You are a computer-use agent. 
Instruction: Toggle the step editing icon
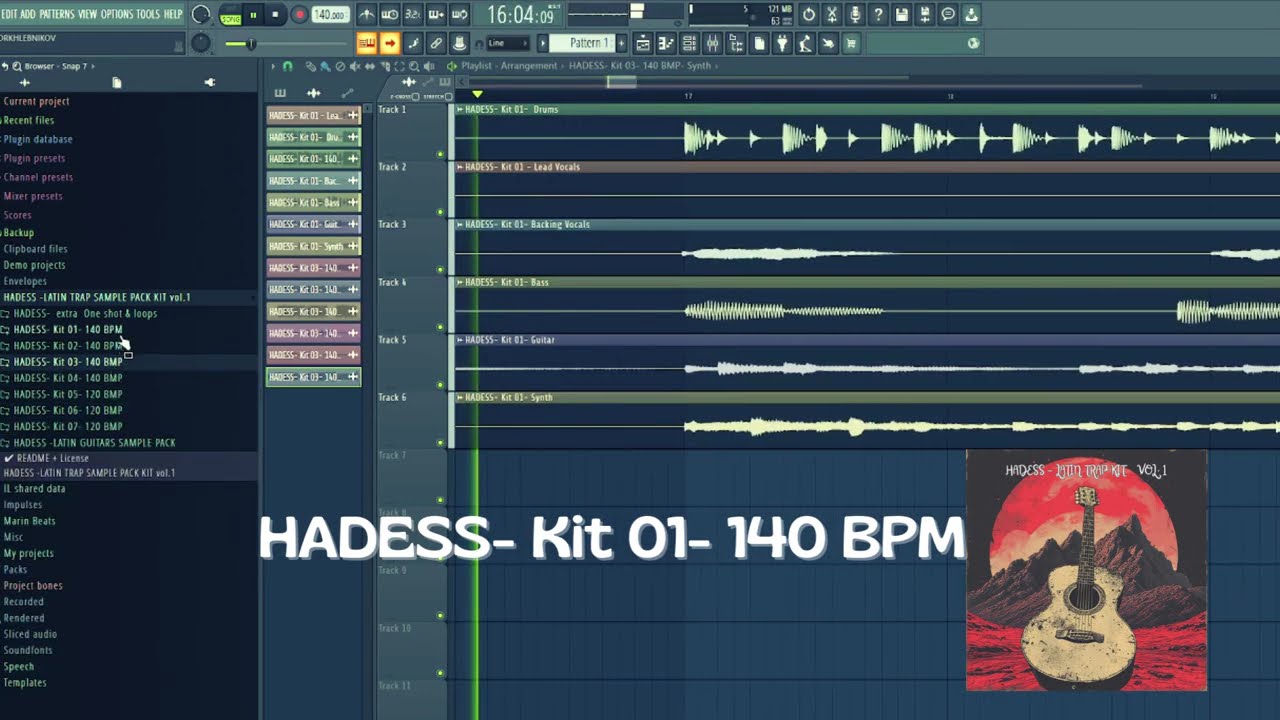[x=413, y=43]
